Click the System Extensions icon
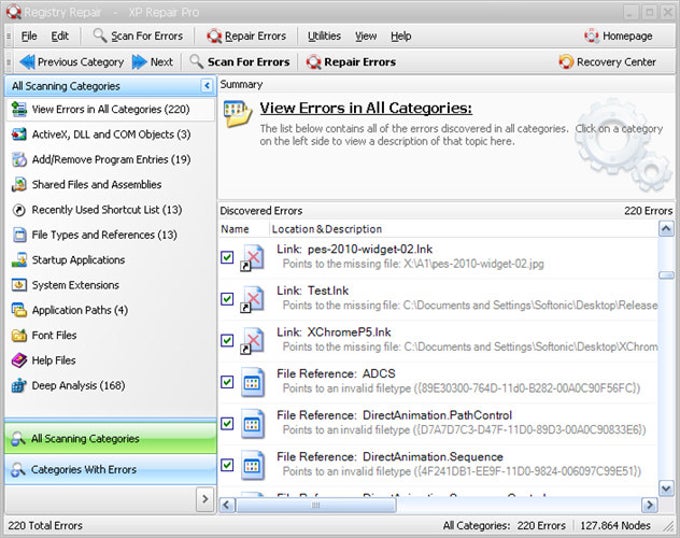 point(19,285)
